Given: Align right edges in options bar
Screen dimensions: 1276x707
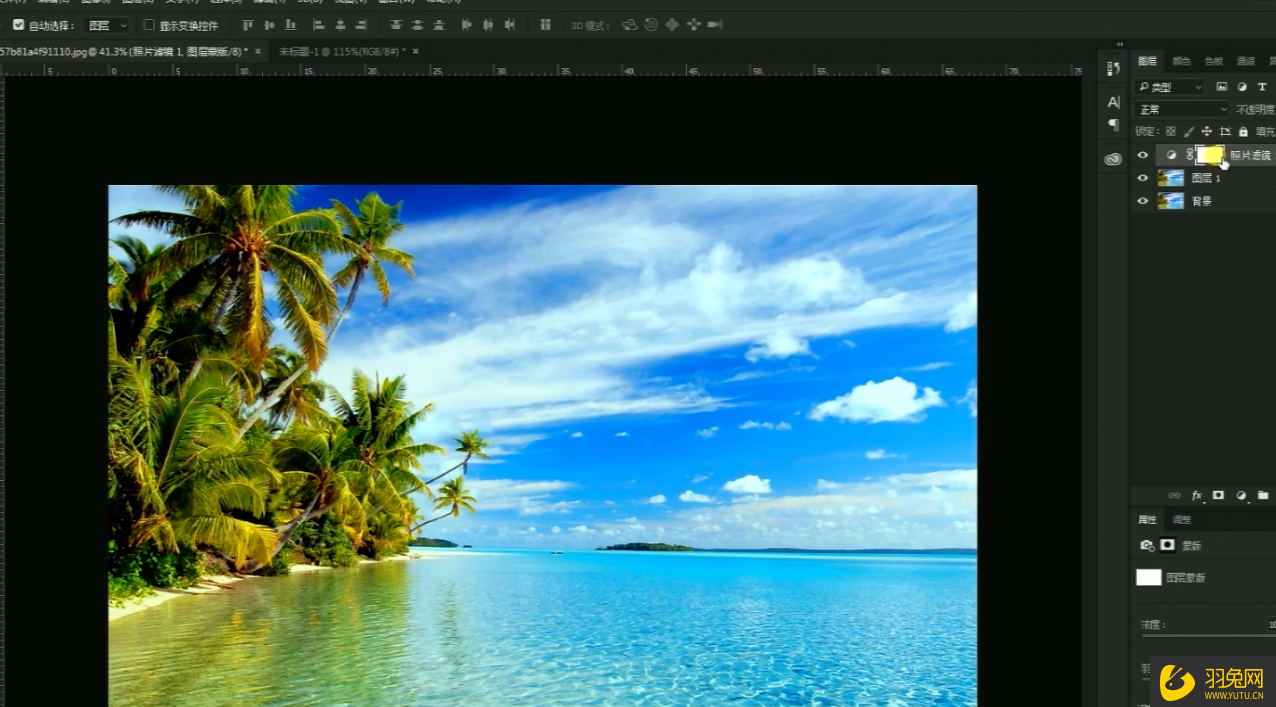Looking at the screenshot, I should point(361,25).
